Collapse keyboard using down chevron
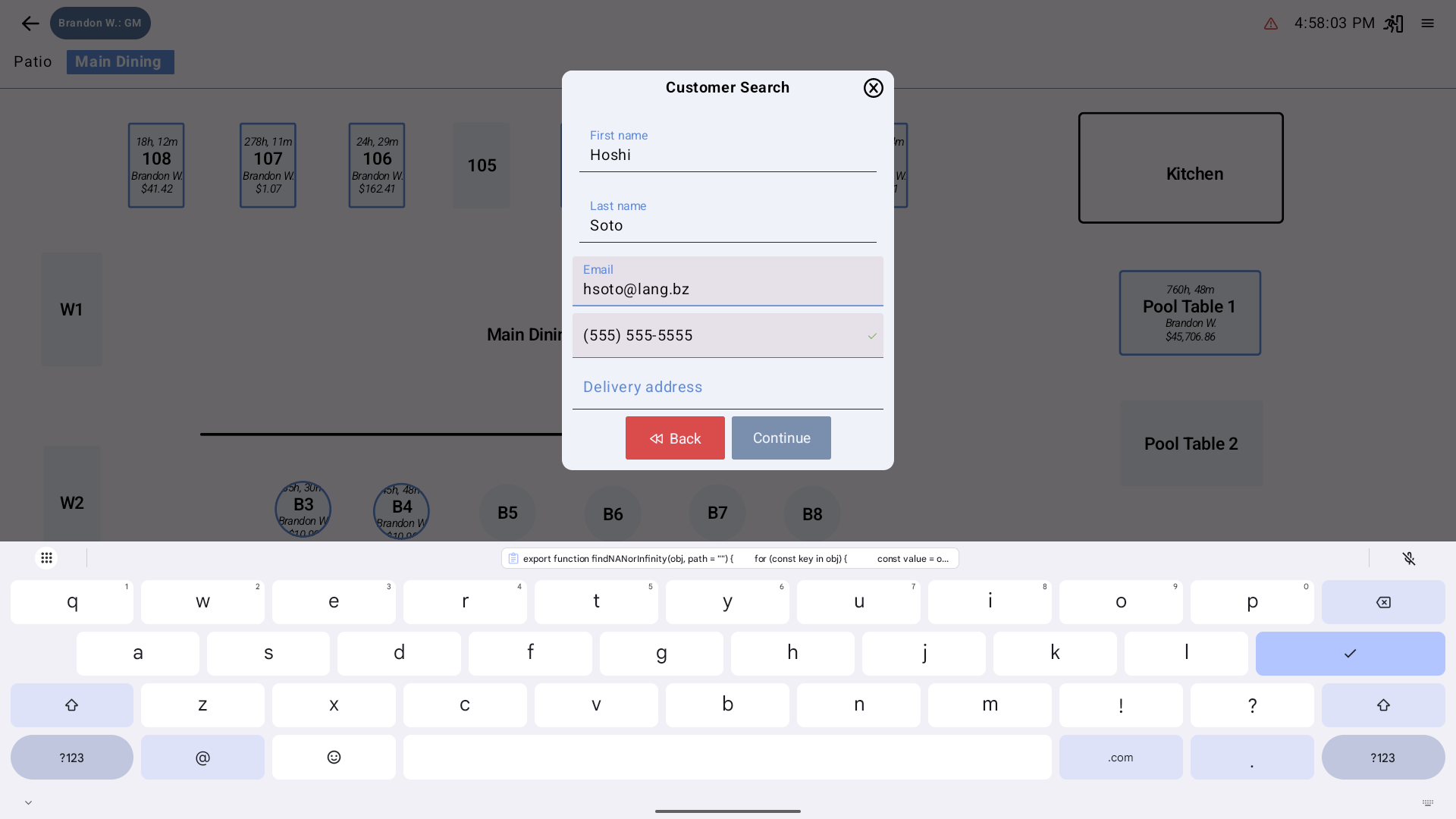Screen dimensions: 1456x819 click(28, 802)
